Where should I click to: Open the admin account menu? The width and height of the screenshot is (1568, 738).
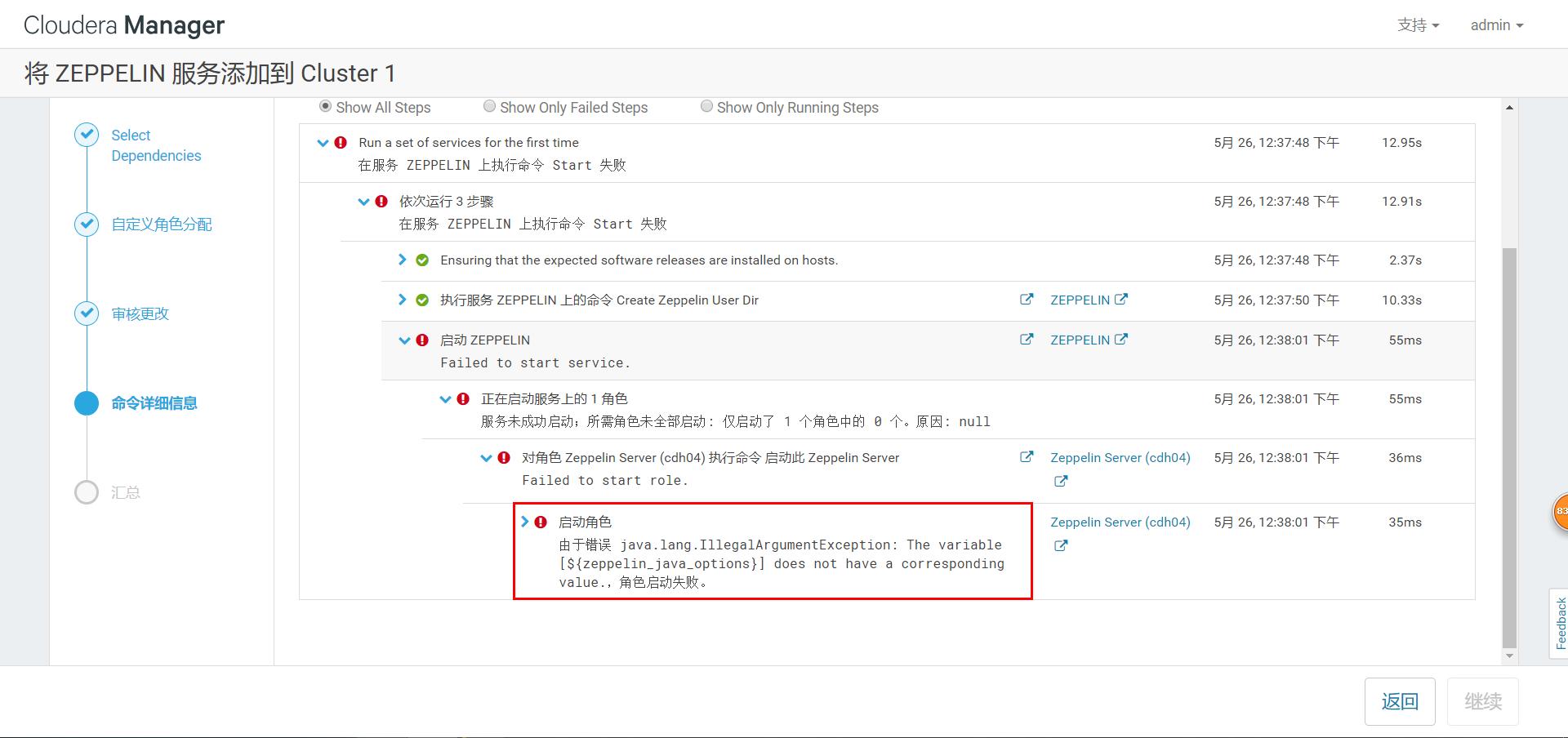[x=1495, y=24]
